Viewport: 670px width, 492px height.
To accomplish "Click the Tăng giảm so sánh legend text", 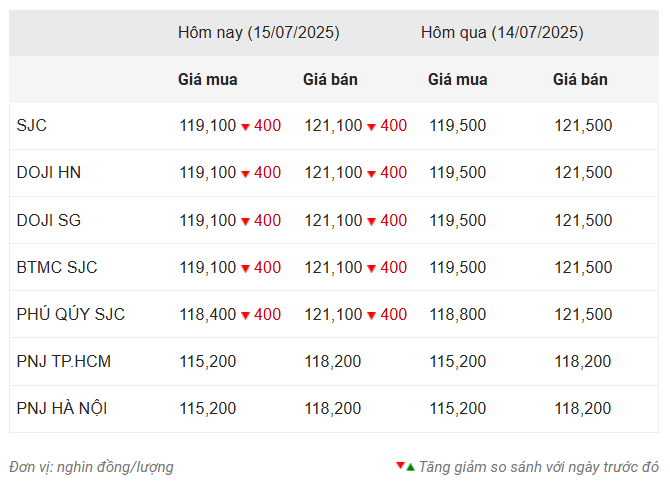I will pos(538,467).
